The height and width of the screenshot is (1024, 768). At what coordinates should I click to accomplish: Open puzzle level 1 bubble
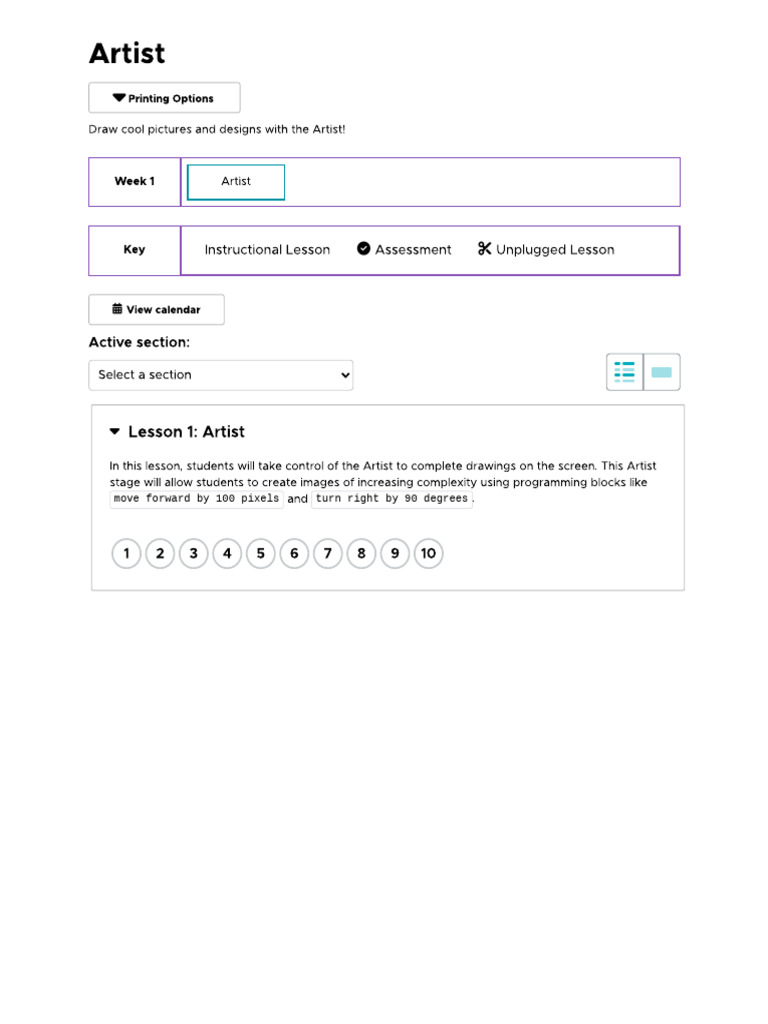click(126, 553)
